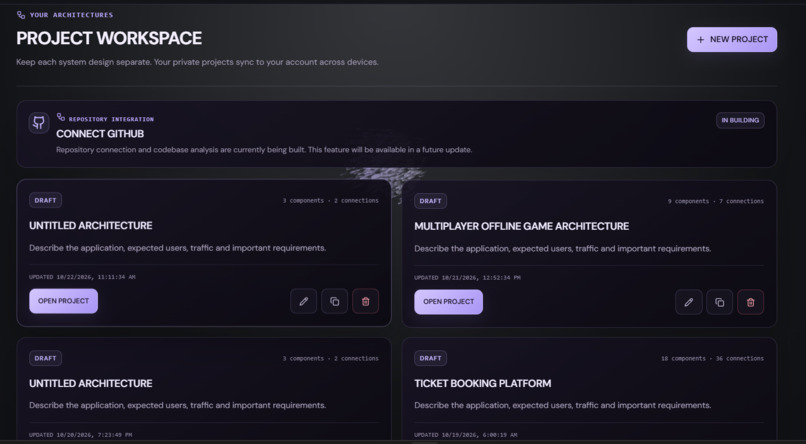Click the link icon beside Your Architectures
The image size is (806, 444).
21,15
